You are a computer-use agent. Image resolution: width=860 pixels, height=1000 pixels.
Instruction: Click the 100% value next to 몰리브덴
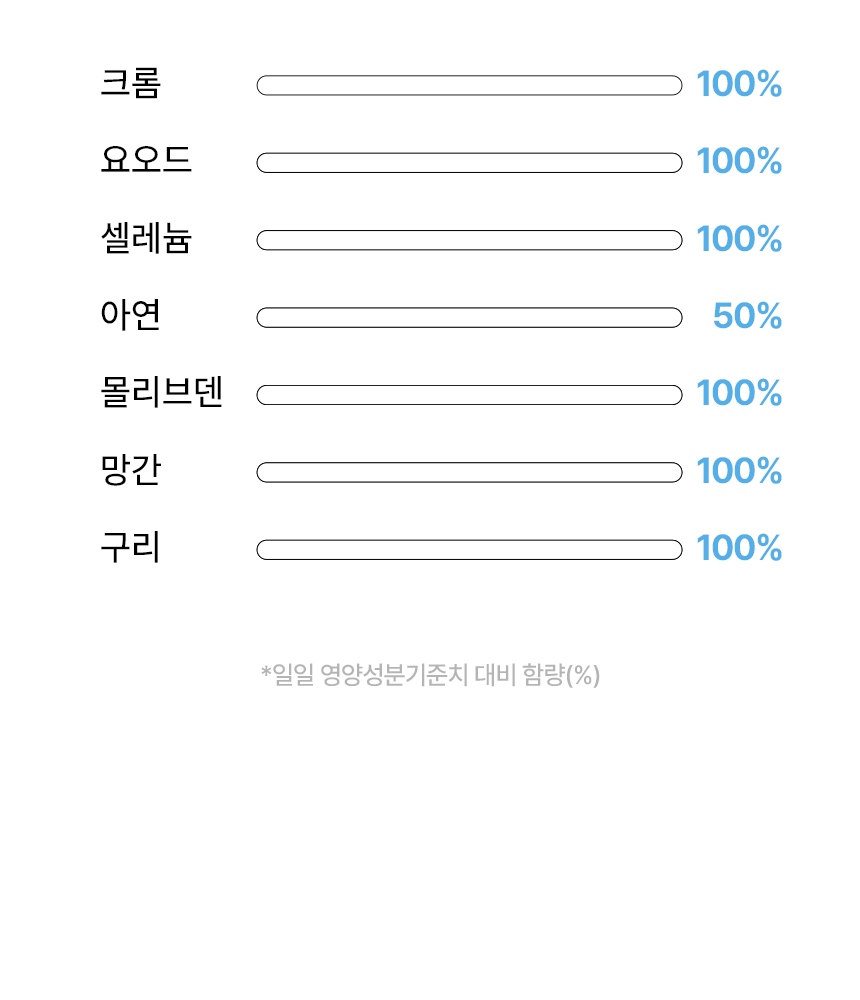(x=739, y=393)
